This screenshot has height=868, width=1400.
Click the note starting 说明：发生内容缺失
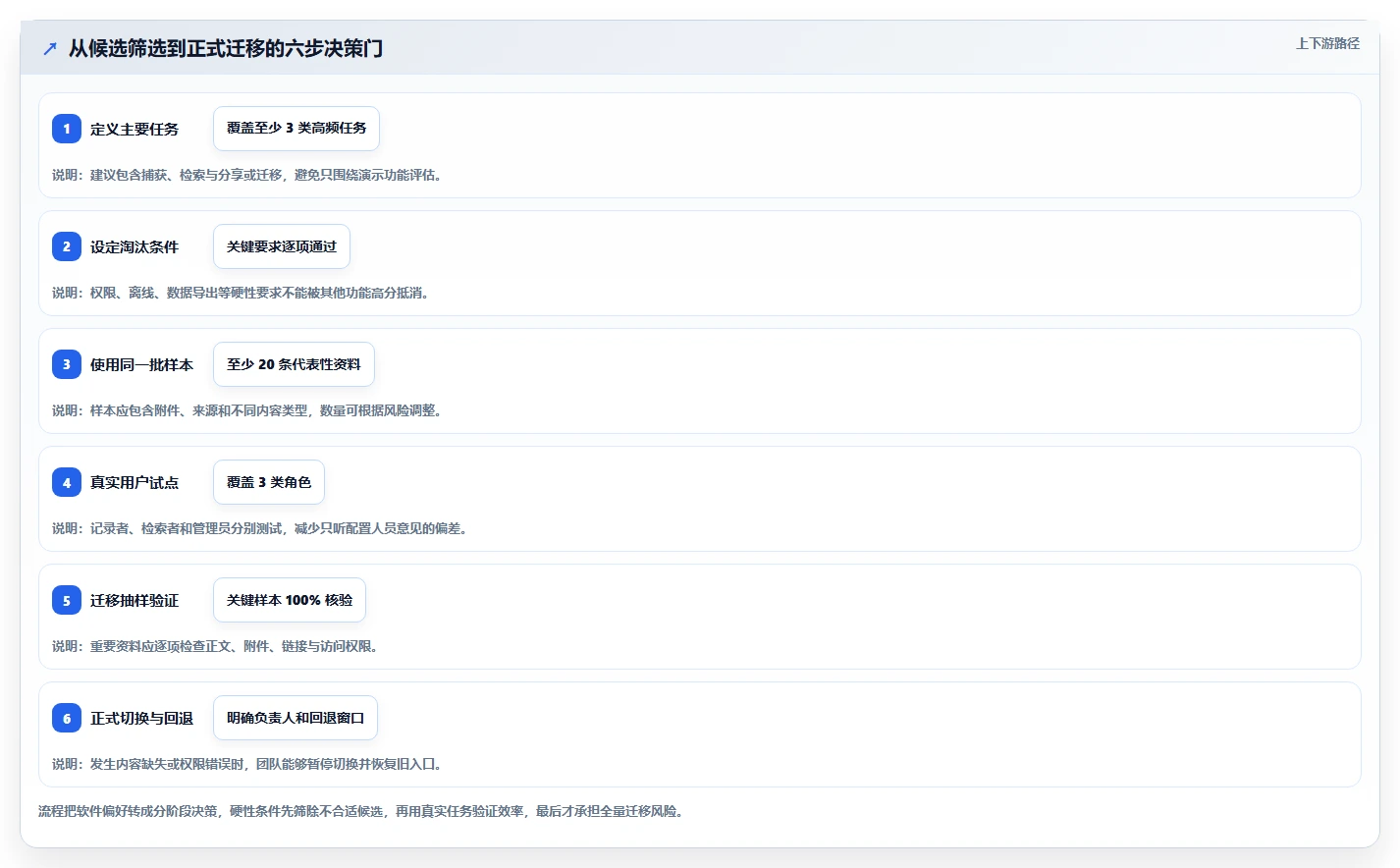coord(247,764)
